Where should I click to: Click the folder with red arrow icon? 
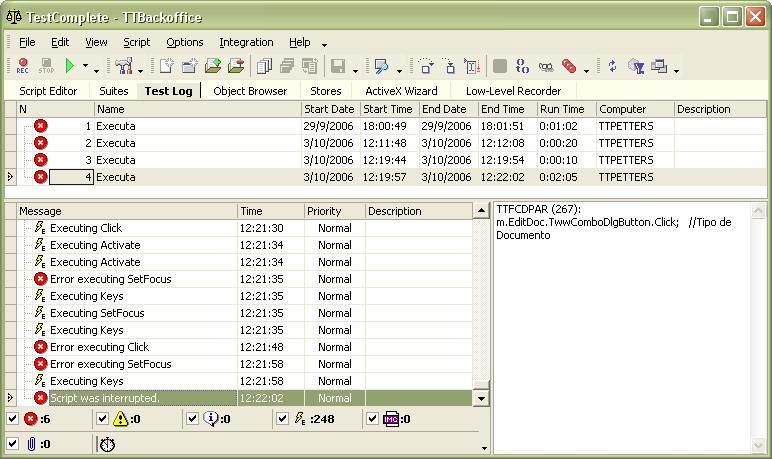click(236, 66)
